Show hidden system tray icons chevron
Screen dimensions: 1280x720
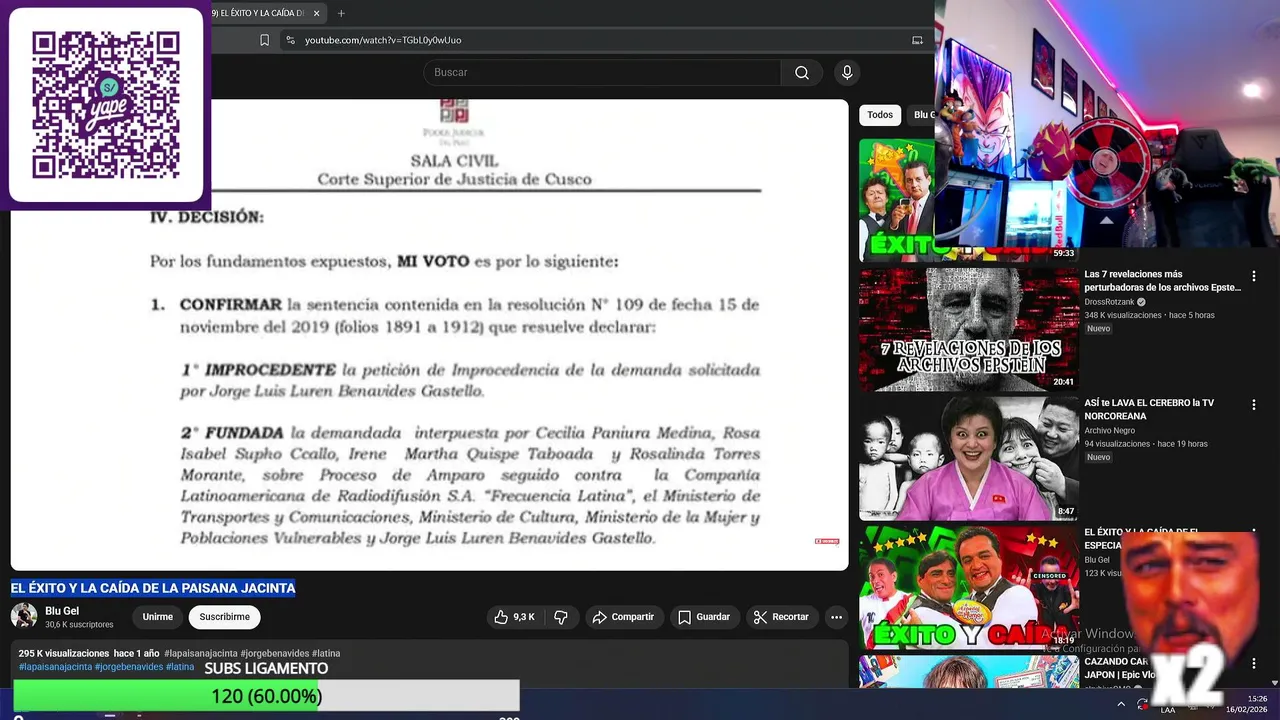coord(1121,704)
